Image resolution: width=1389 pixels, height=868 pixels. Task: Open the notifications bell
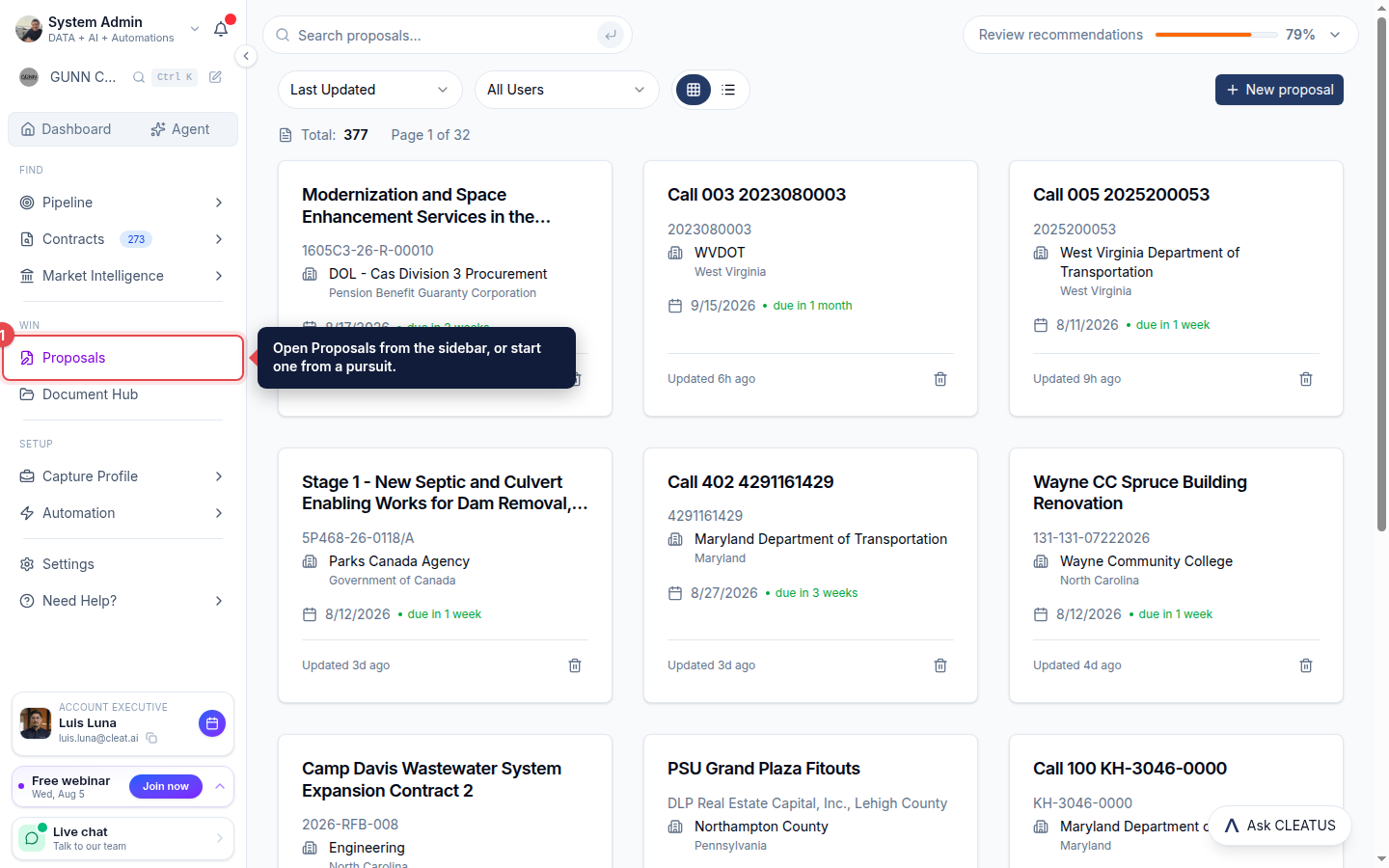[221, 29]
